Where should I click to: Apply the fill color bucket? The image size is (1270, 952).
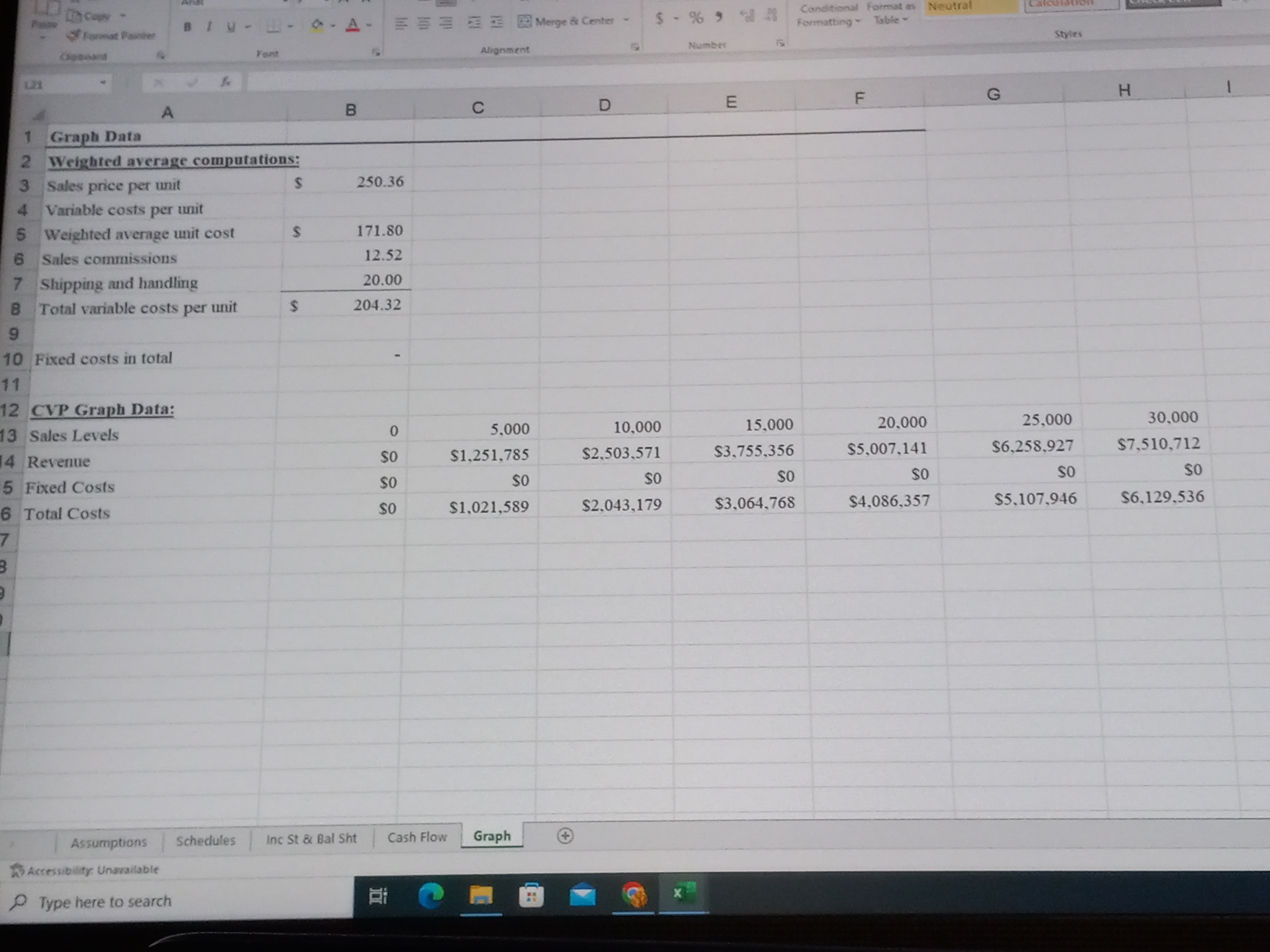pos(317,25)
